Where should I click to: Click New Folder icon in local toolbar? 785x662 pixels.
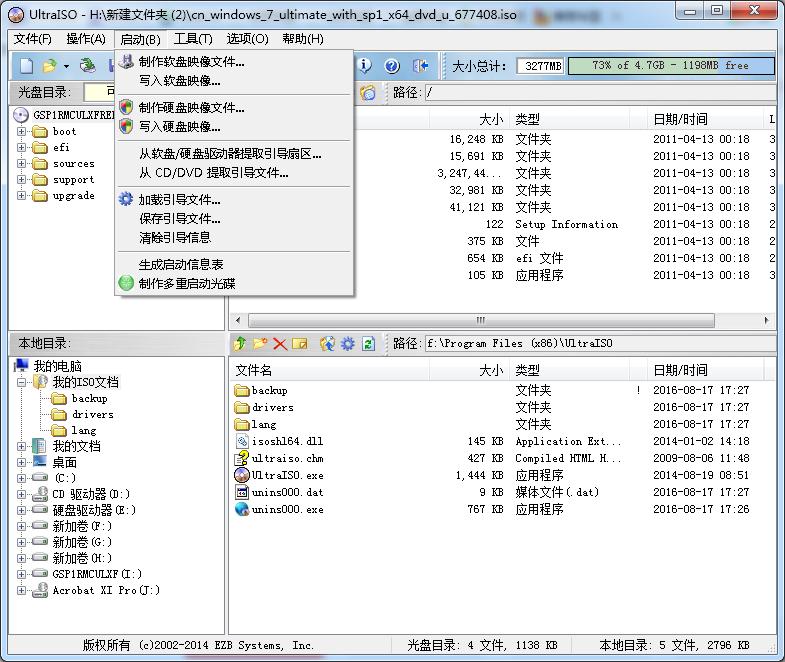(x=260, y=344)
